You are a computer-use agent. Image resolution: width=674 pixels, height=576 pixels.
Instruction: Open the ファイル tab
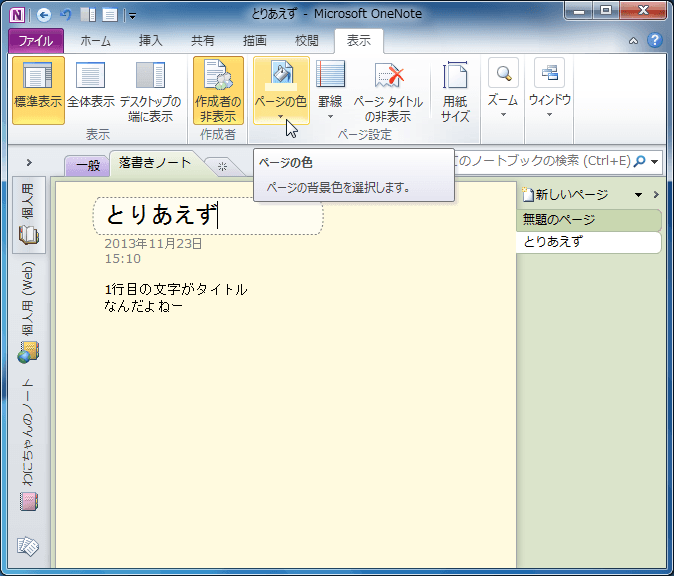pos(36,41)
